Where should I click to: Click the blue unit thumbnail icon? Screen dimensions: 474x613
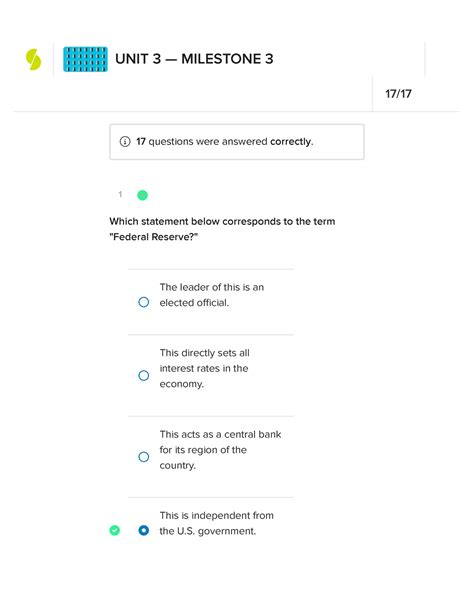[x=85, y=59]
